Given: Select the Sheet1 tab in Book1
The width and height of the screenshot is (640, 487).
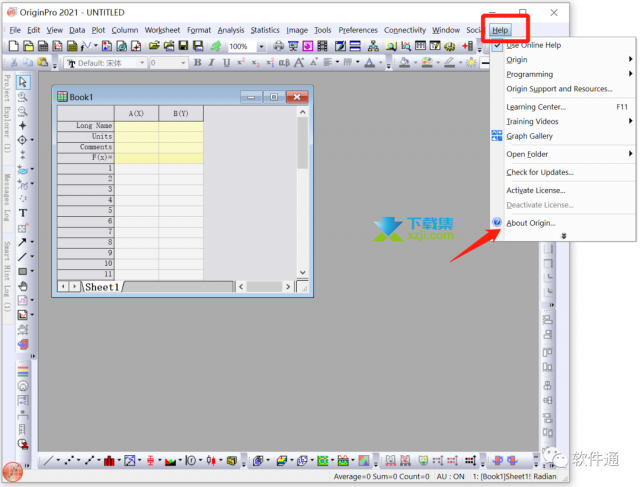Looking at the screenshot, I should 102,287.
